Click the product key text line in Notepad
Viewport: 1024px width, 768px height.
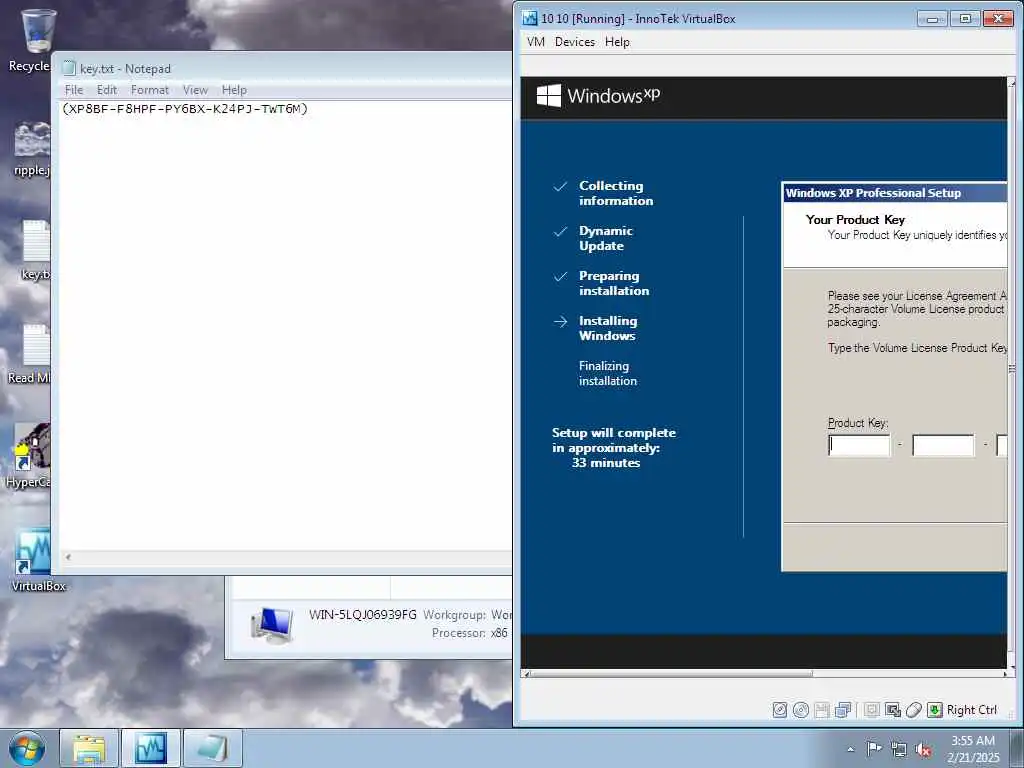coord(185,109)
